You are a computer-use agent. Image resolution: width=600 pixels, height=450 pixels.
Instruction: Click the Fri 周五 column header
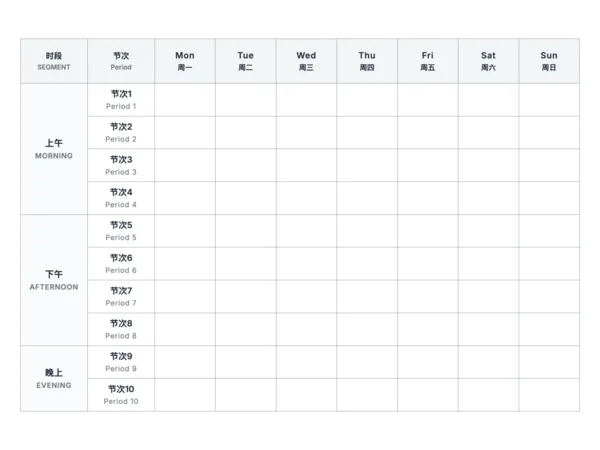[428, 61]
